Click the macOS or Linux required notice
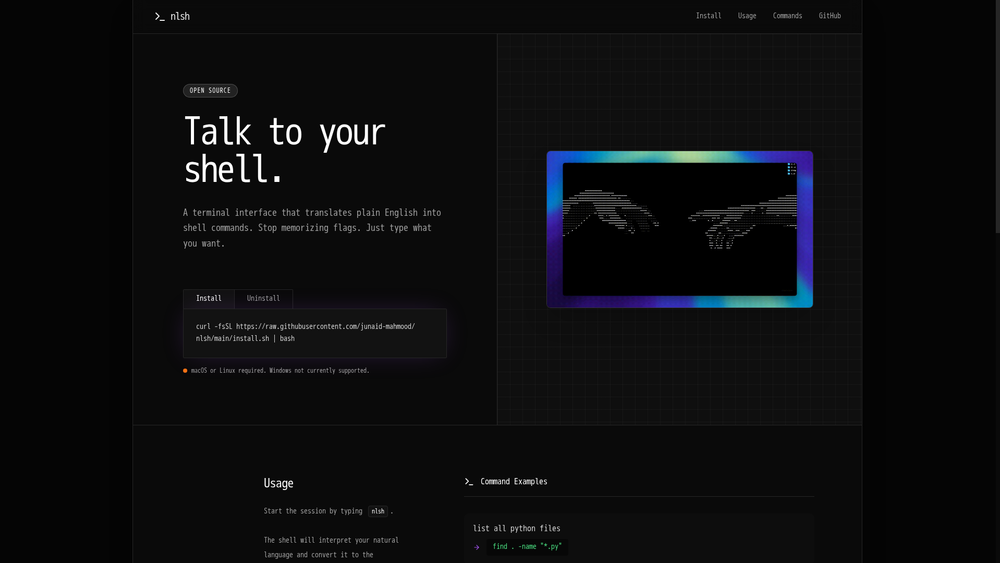The width and height of the screenshot is (1000, 563). [280, 370]
